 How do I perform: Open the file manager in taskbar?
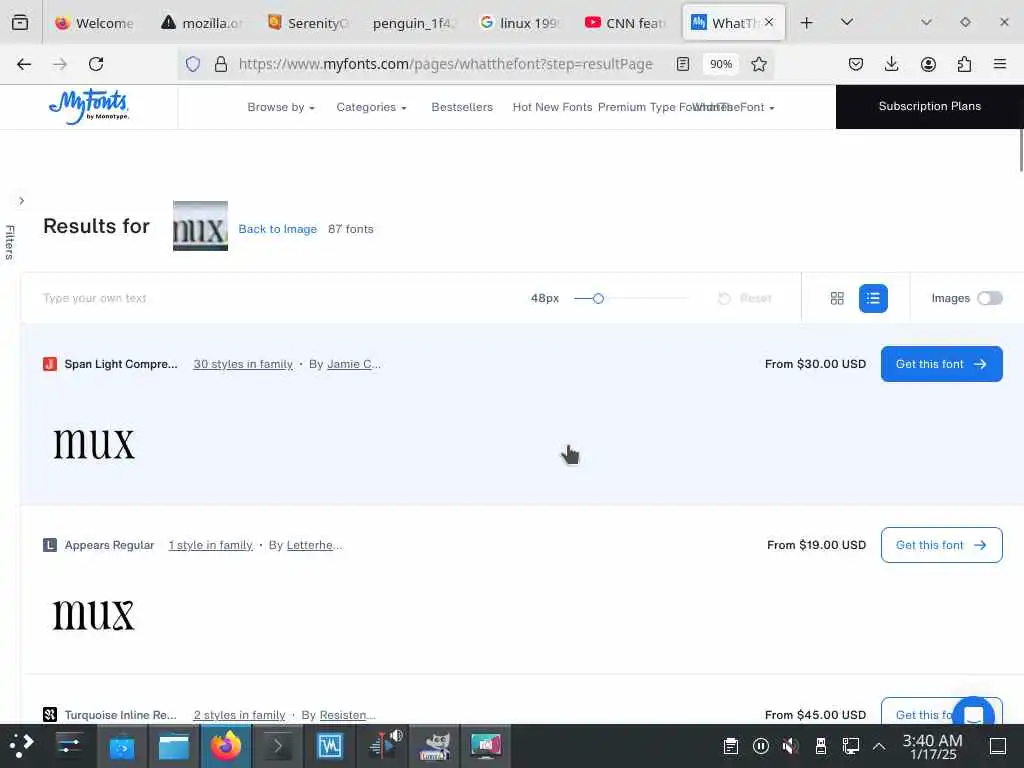174,746
